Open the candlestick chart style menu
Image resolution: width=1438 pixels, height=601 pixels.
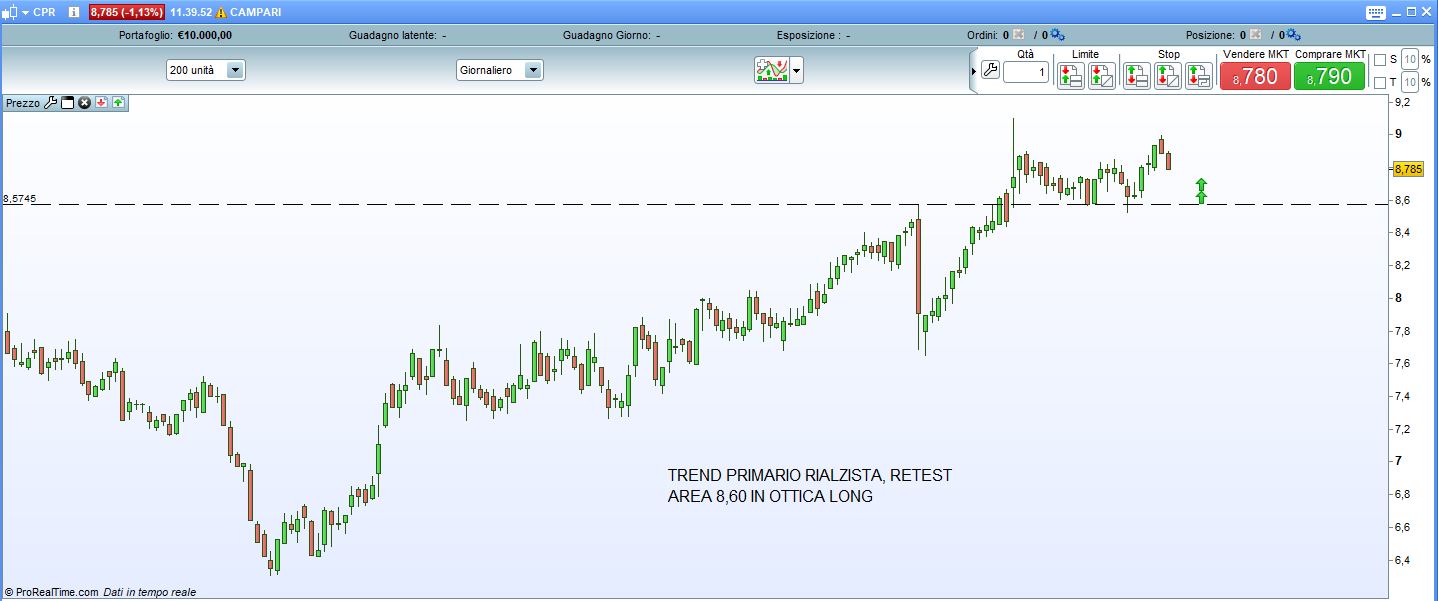pyautogui.click(x=13, y=12)
